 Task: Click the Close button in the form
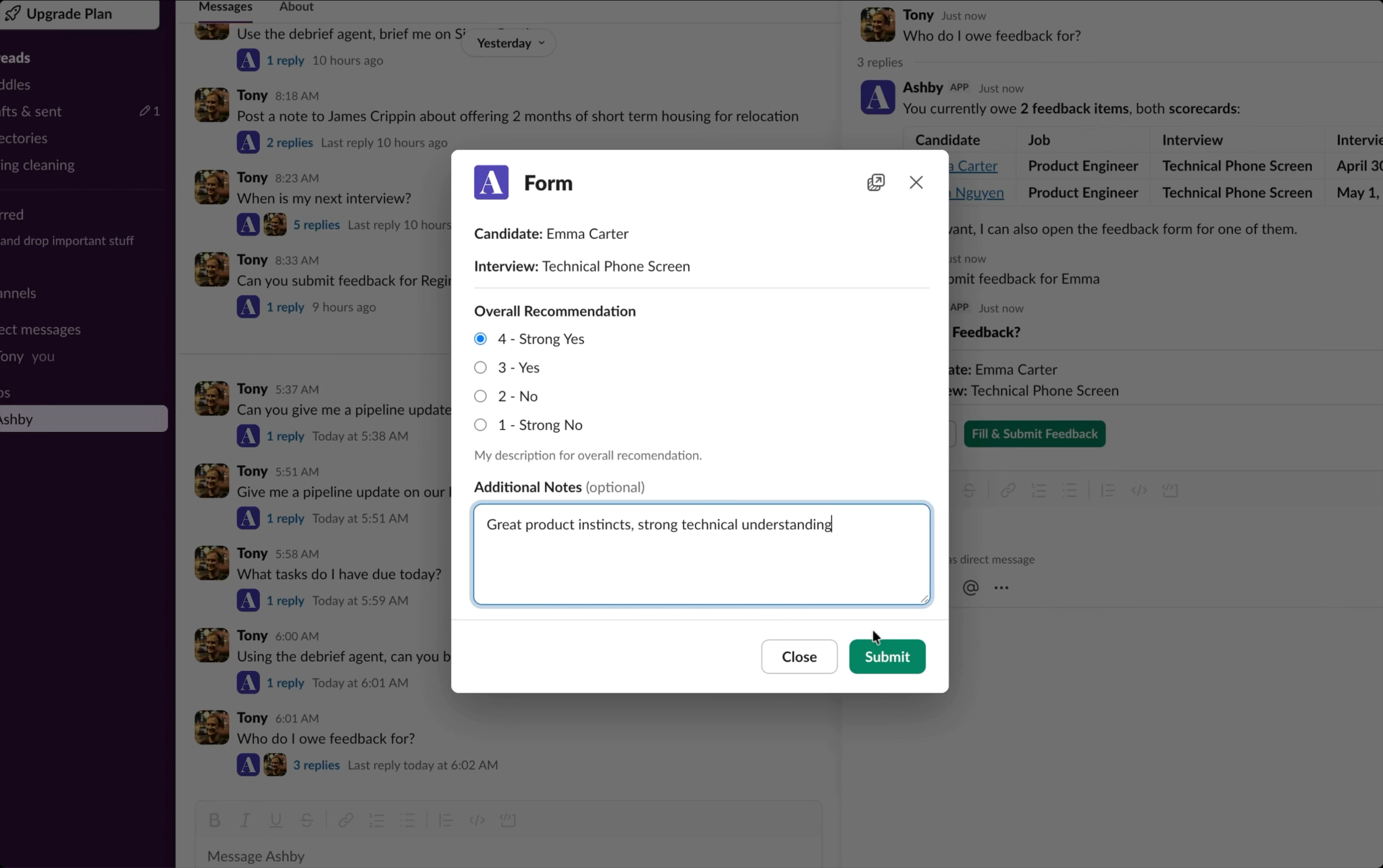coord(799,657)
